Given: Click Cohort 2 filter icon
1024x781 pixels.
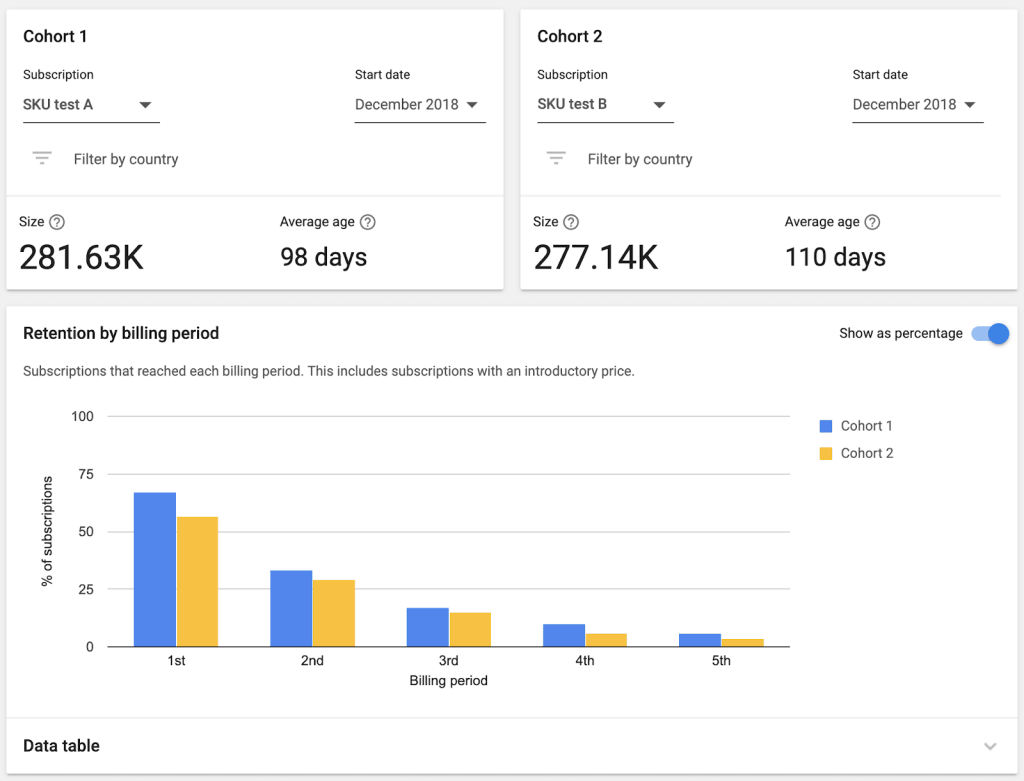Looking at the screenshot, I should point(556,158).
